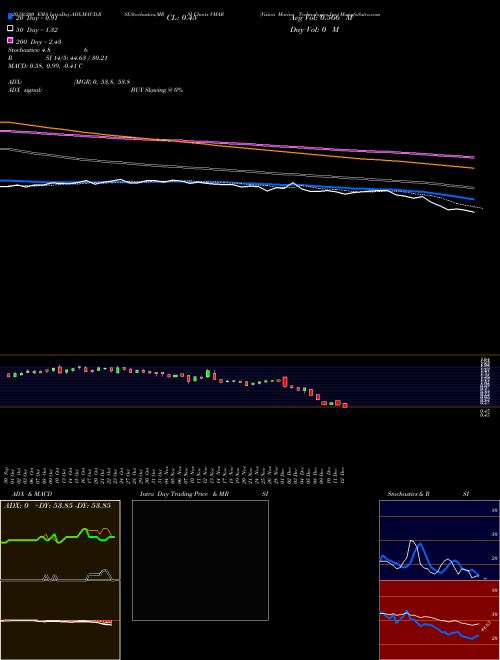Screen dimensions: 500x660
Task: Select the '200 Day = 2.48' label
Action: point(39,42)
